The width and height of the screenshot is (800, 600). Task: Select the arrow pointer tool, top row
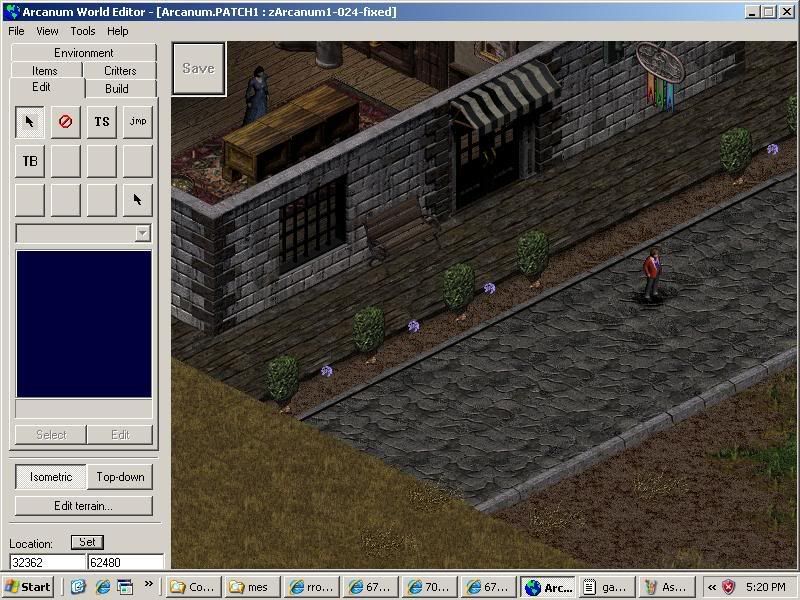(30, 122)
